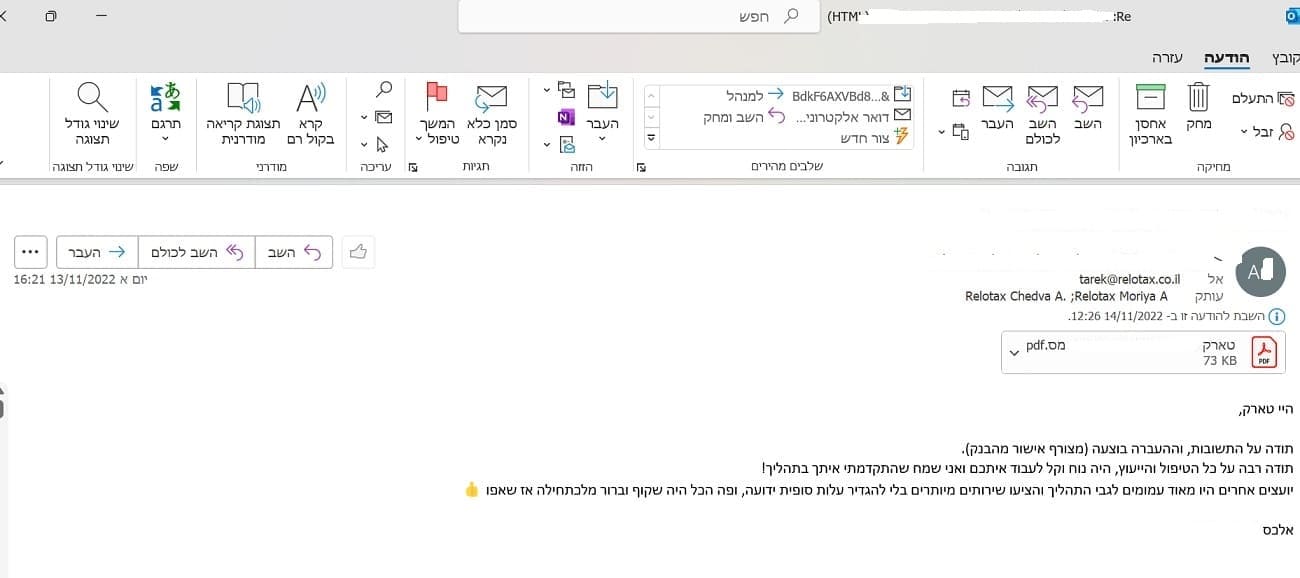Start Read Aloud (קרא בקול רם)
Screen dimensions: 1300x578
(x=310, y=98)
